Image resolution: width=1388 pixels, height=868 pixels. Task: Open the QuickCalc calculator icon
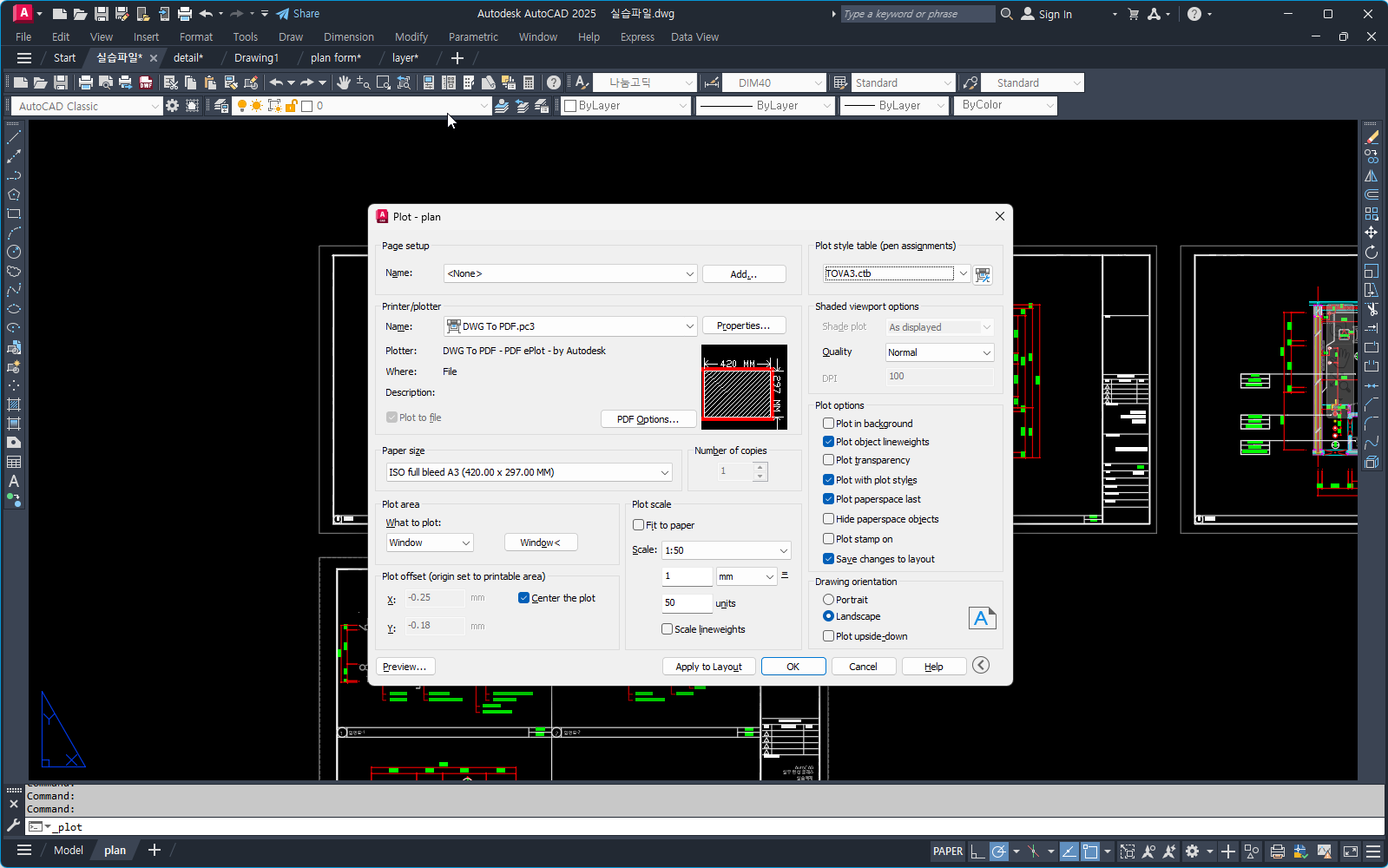coord(529,82)
